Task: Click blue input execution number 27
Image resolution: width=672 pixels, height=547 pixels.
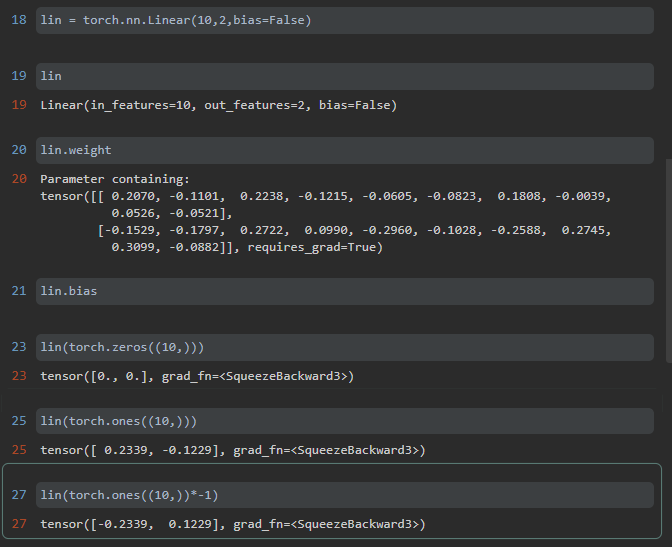Action: tap(19, 495)
